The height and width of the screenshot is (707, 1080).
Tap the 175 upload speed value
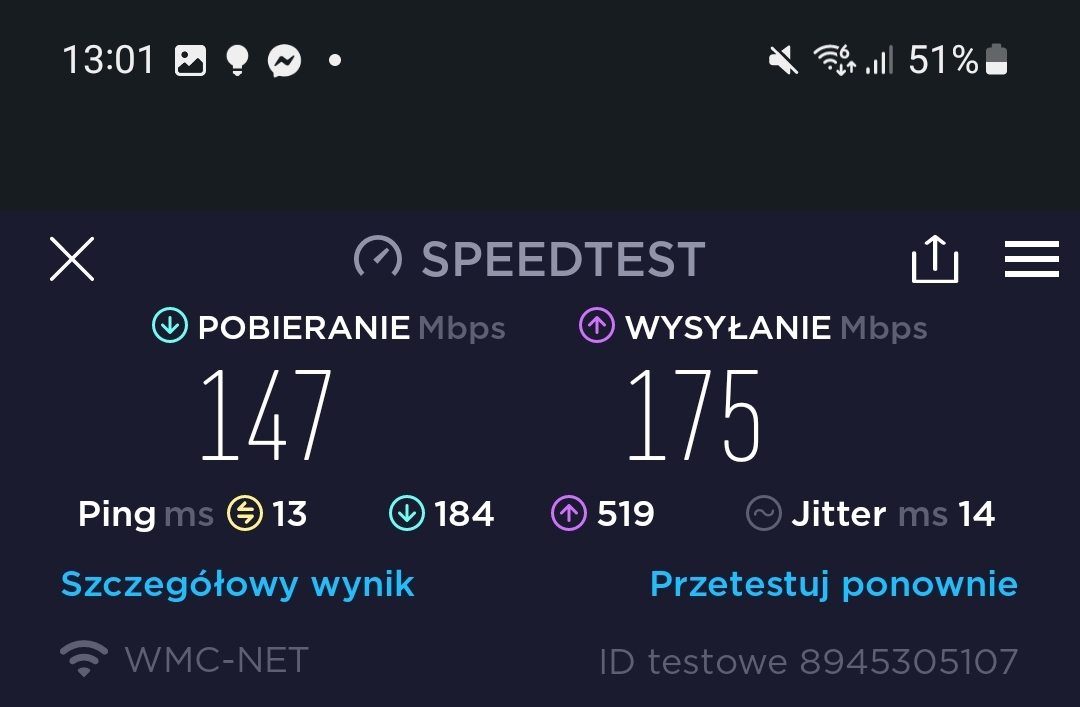coord(694,415)
